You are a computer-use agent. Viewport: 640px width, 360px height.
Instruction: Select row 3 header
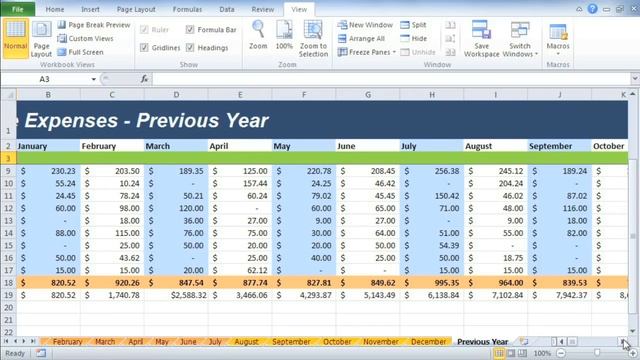8,158
